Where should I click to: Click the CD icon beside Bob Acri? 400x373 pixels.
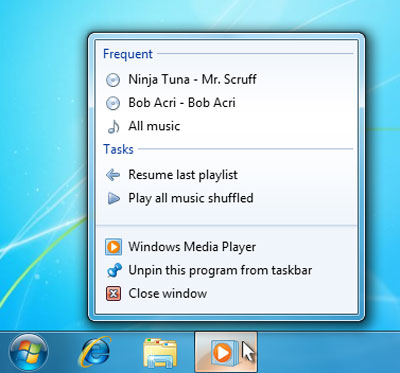click(113, 103)
